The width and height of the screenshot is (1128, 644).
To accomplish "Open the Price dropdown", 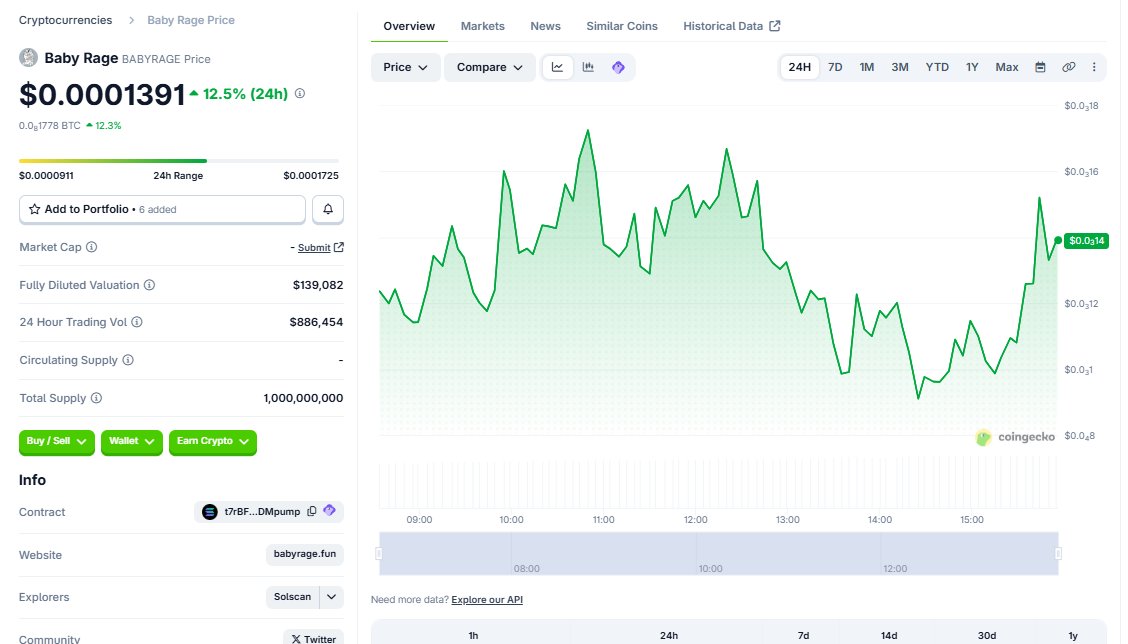I will (405, 67).
